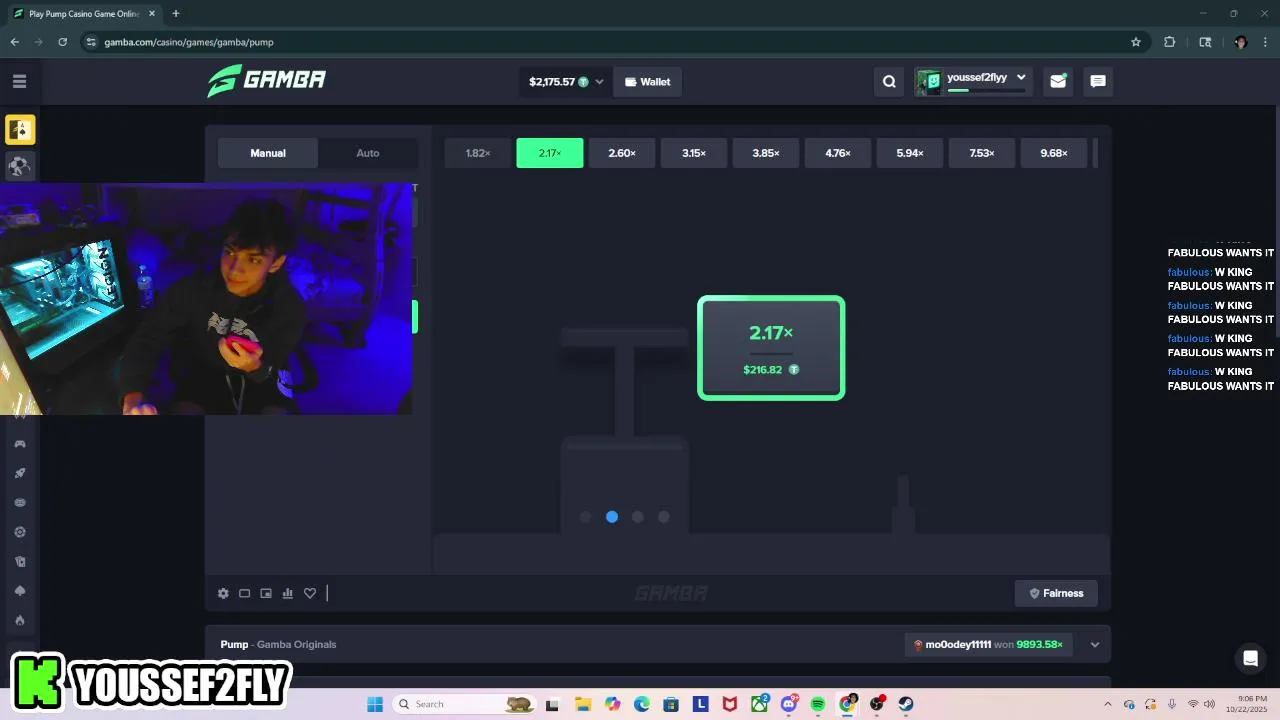Bookmark this page with the star
Viewport: 1280px width, 720px height.
coord(1136,42)
